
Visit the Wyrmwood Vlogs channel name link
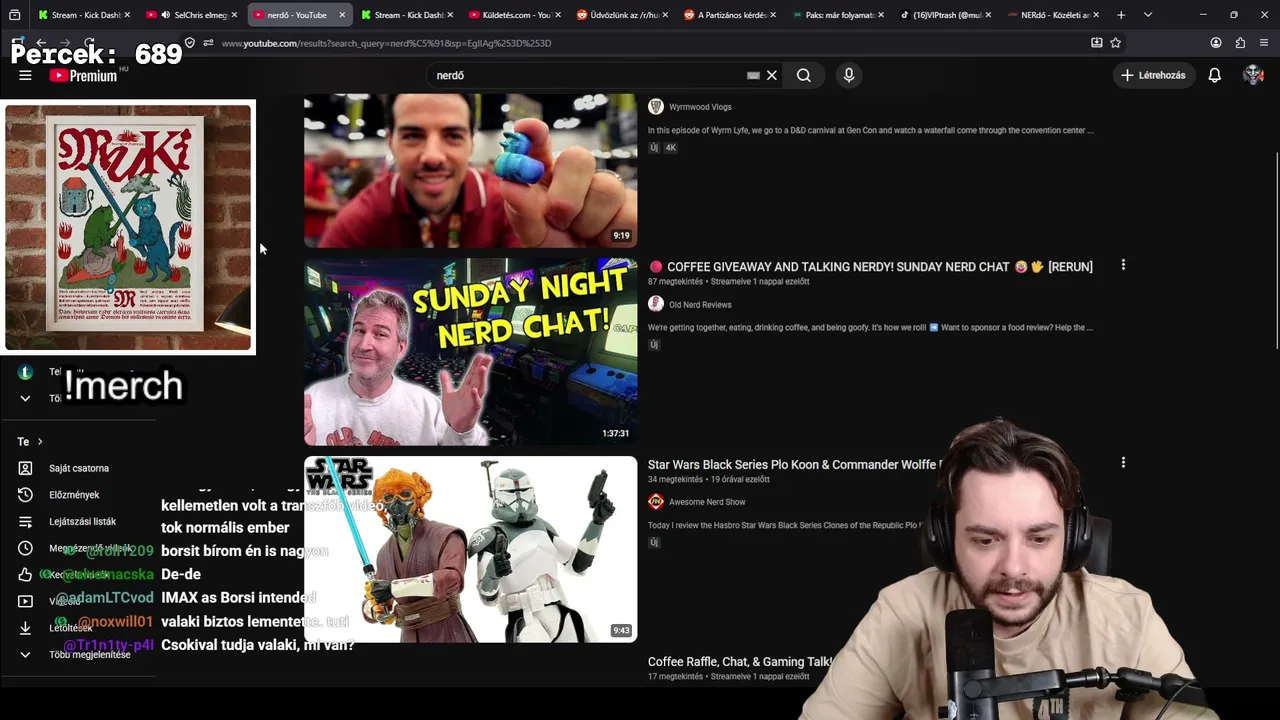click(700, 107)
